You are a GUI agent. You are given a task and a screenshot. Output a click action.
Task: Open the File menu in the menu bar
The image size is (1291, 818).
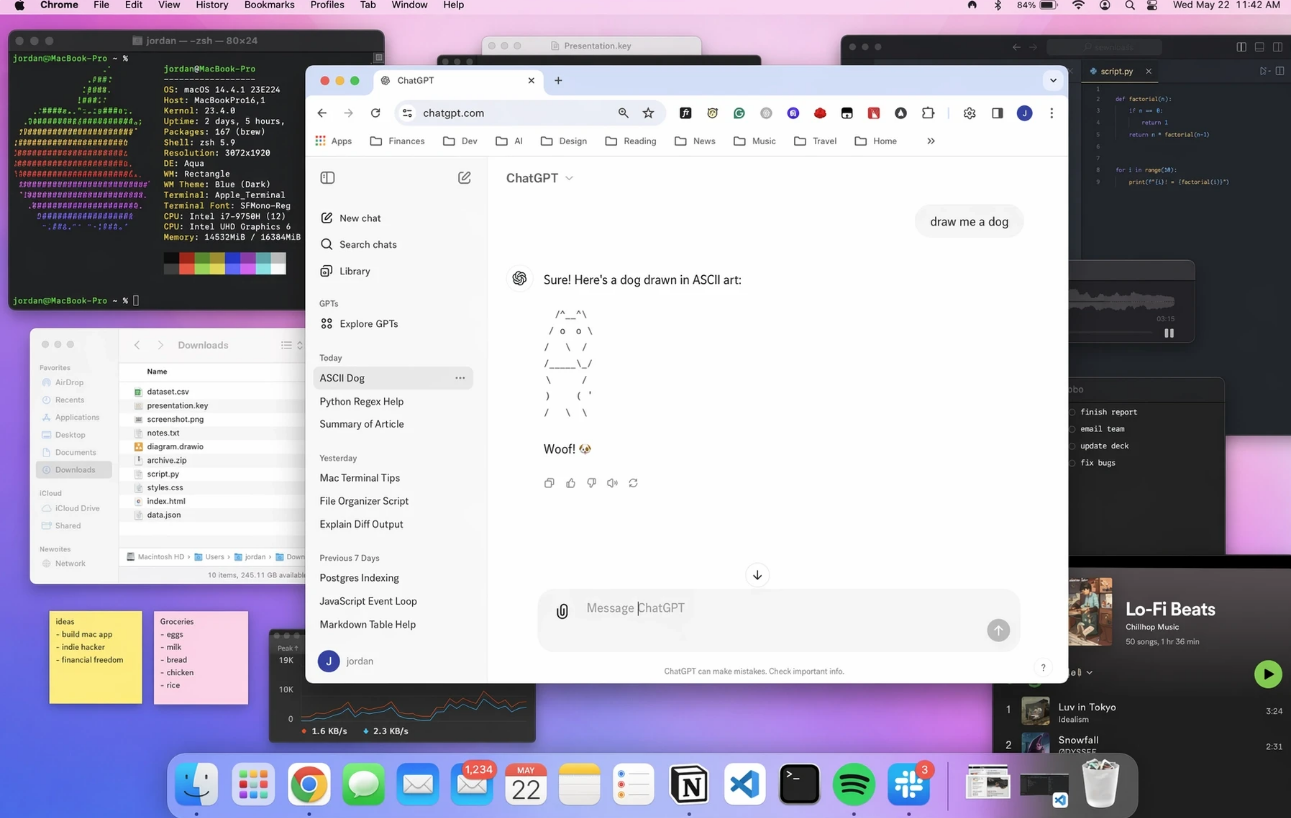tap(101, 5)
